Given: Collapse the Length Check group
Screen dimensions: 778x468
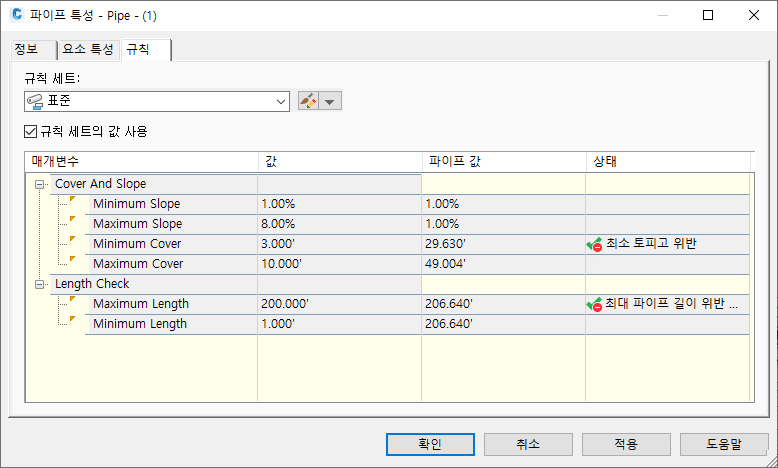Looking at the screenshot, I should tap(40, 284).
